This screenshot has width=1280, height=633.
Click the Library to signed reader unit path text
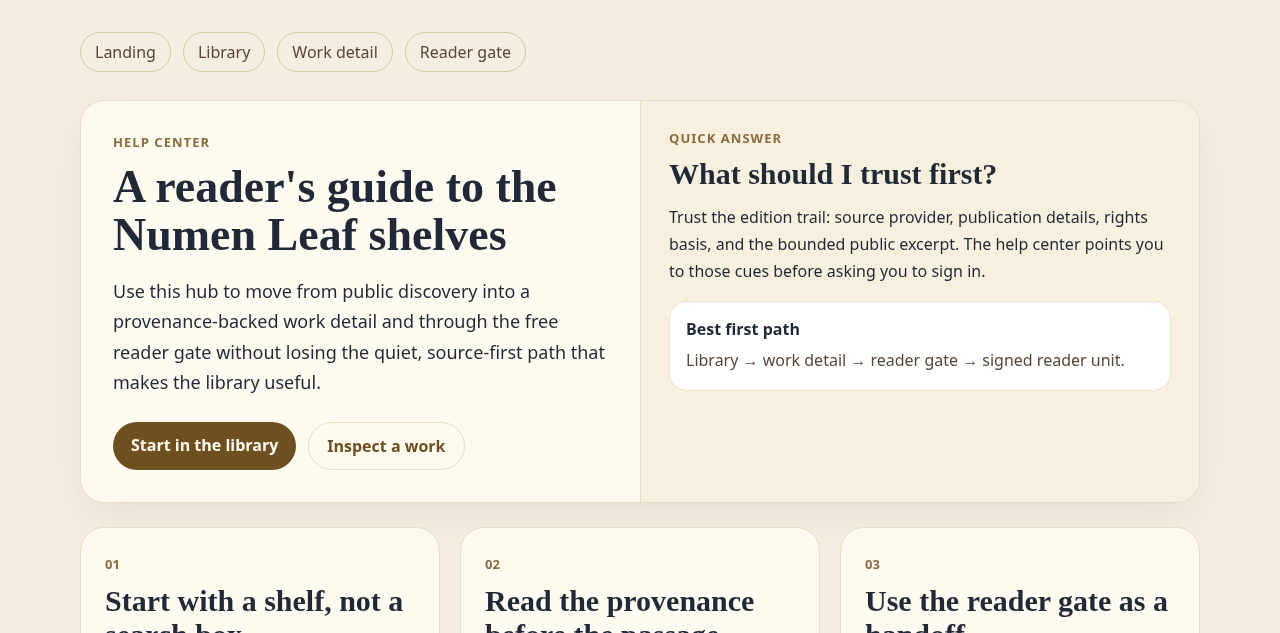(905, 360)
